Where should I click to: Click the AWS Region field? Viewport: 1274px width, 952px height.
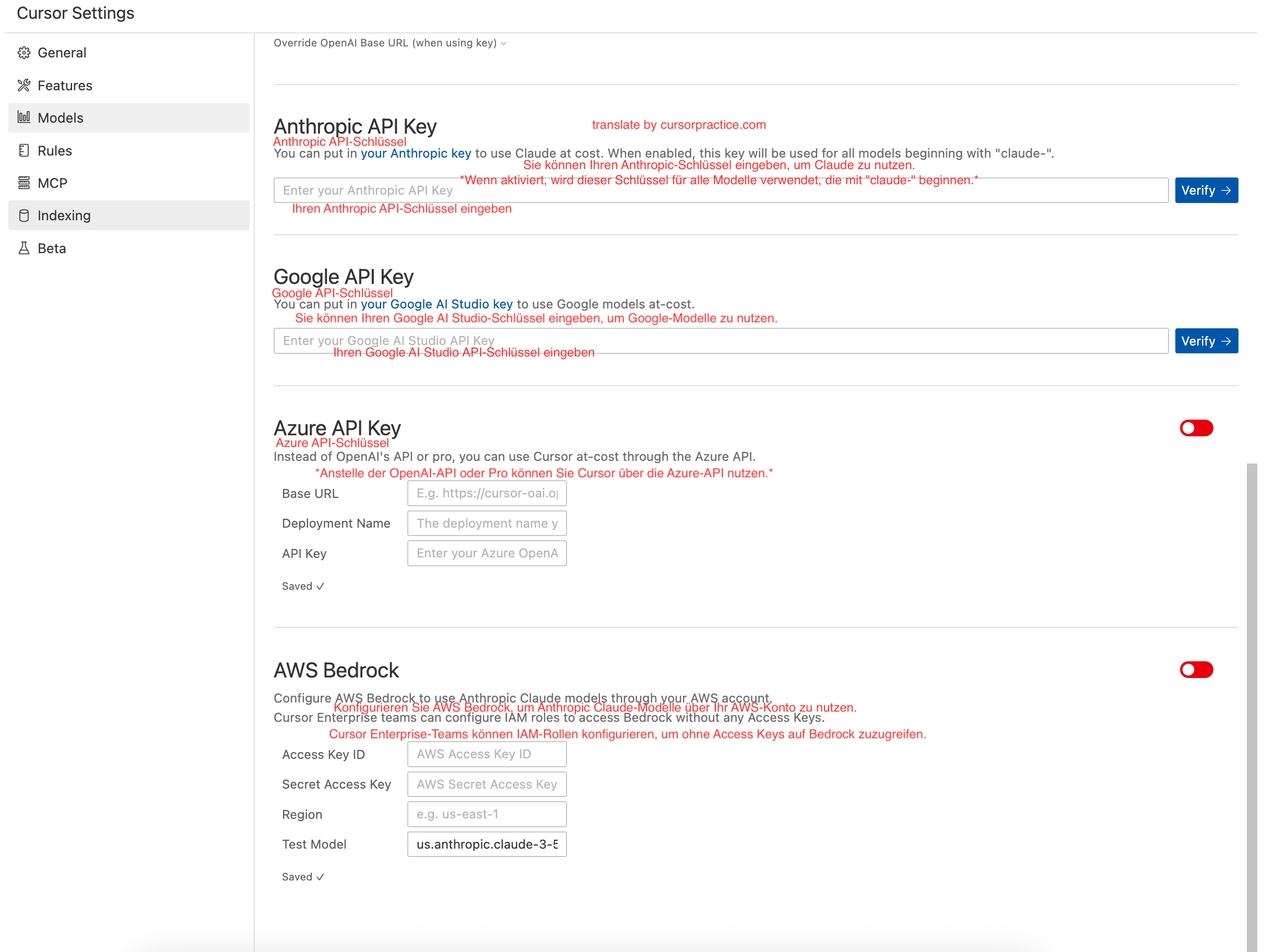(x=487, y=814)
